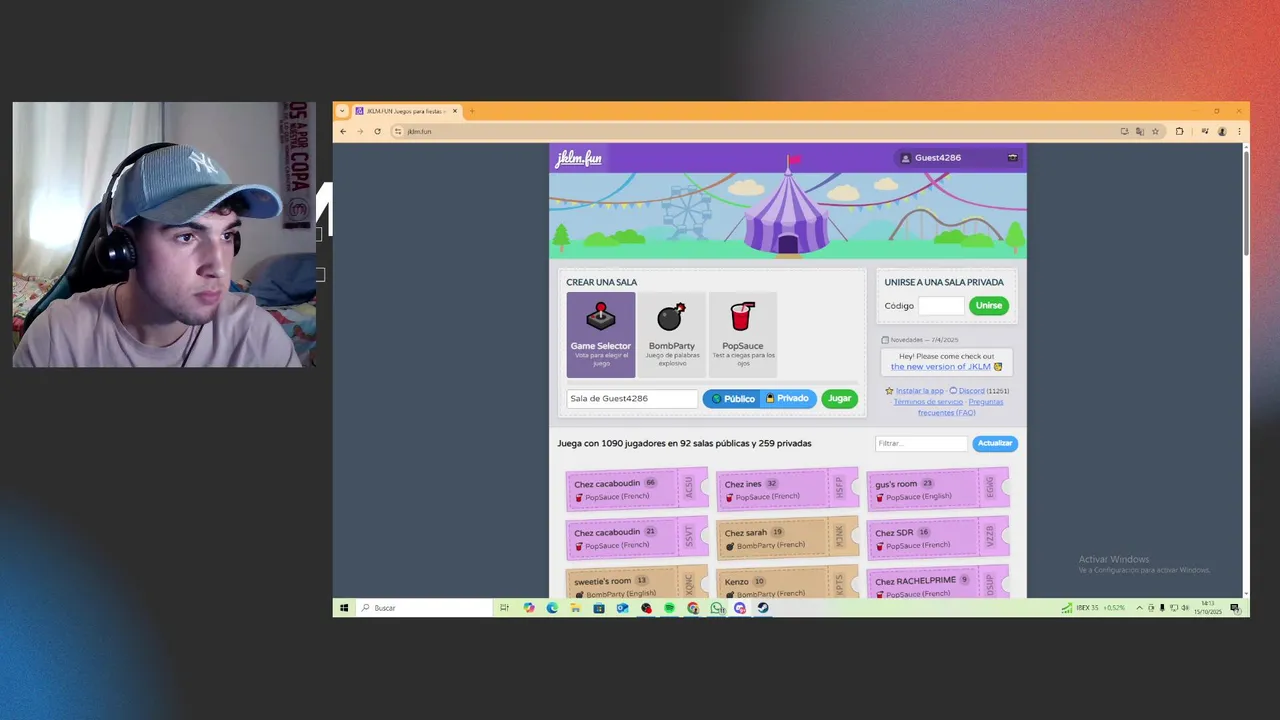Show hidden system tray icons
The height and width of the screenshot is (720, 1280).
(x=1139, y=608)
